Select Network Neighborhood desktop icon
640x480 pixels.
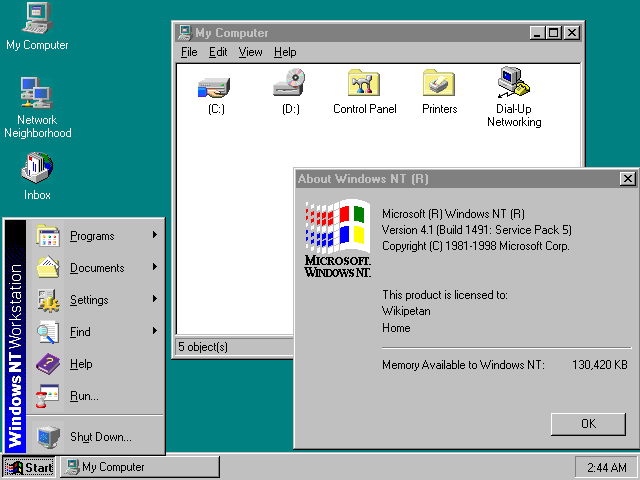(37, 93)
